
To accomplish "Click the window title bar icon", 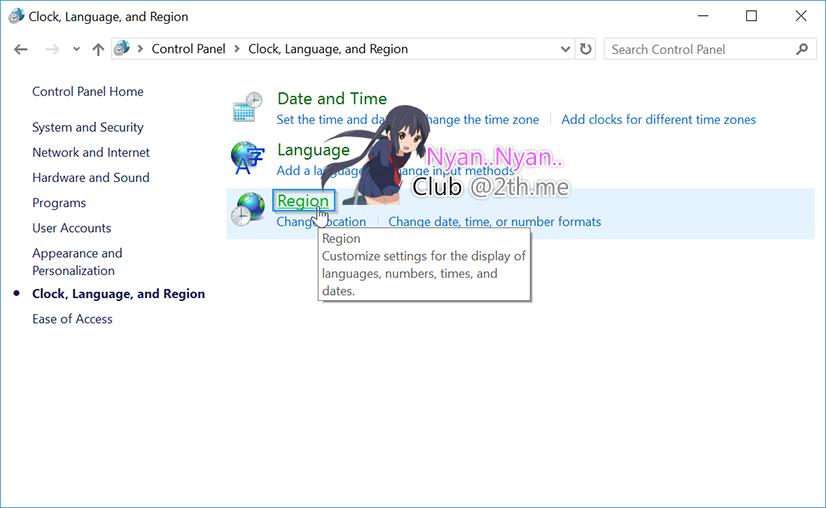I will [x=16, y=16].
